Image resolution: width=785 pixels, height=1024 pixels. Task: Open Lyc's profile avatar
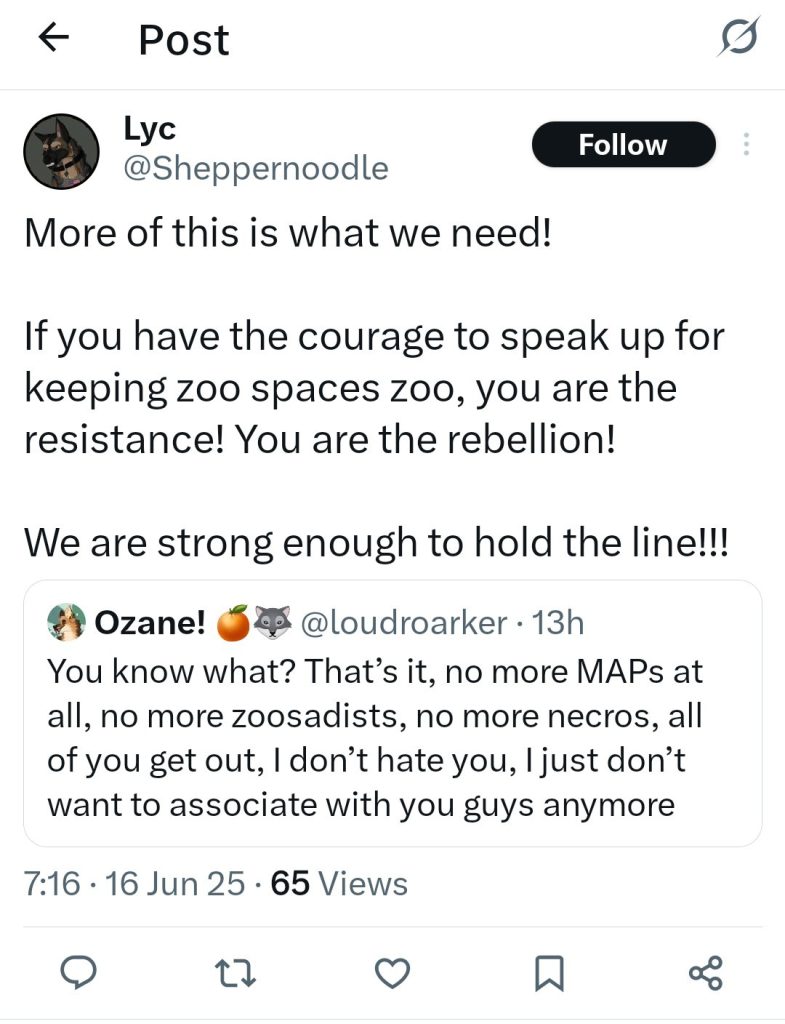coord(61,152)
